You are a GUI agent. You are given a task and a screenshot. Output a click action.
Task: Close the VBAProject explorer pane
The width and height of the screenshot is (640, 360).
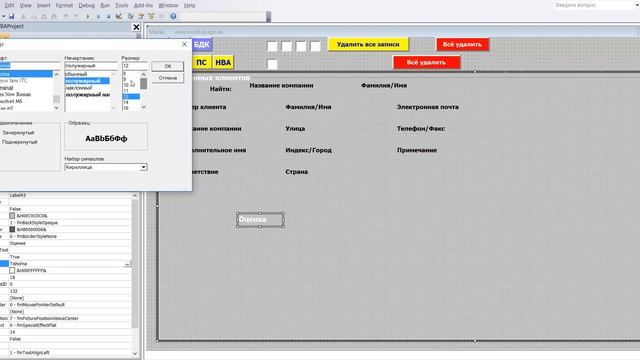(136, 27)
